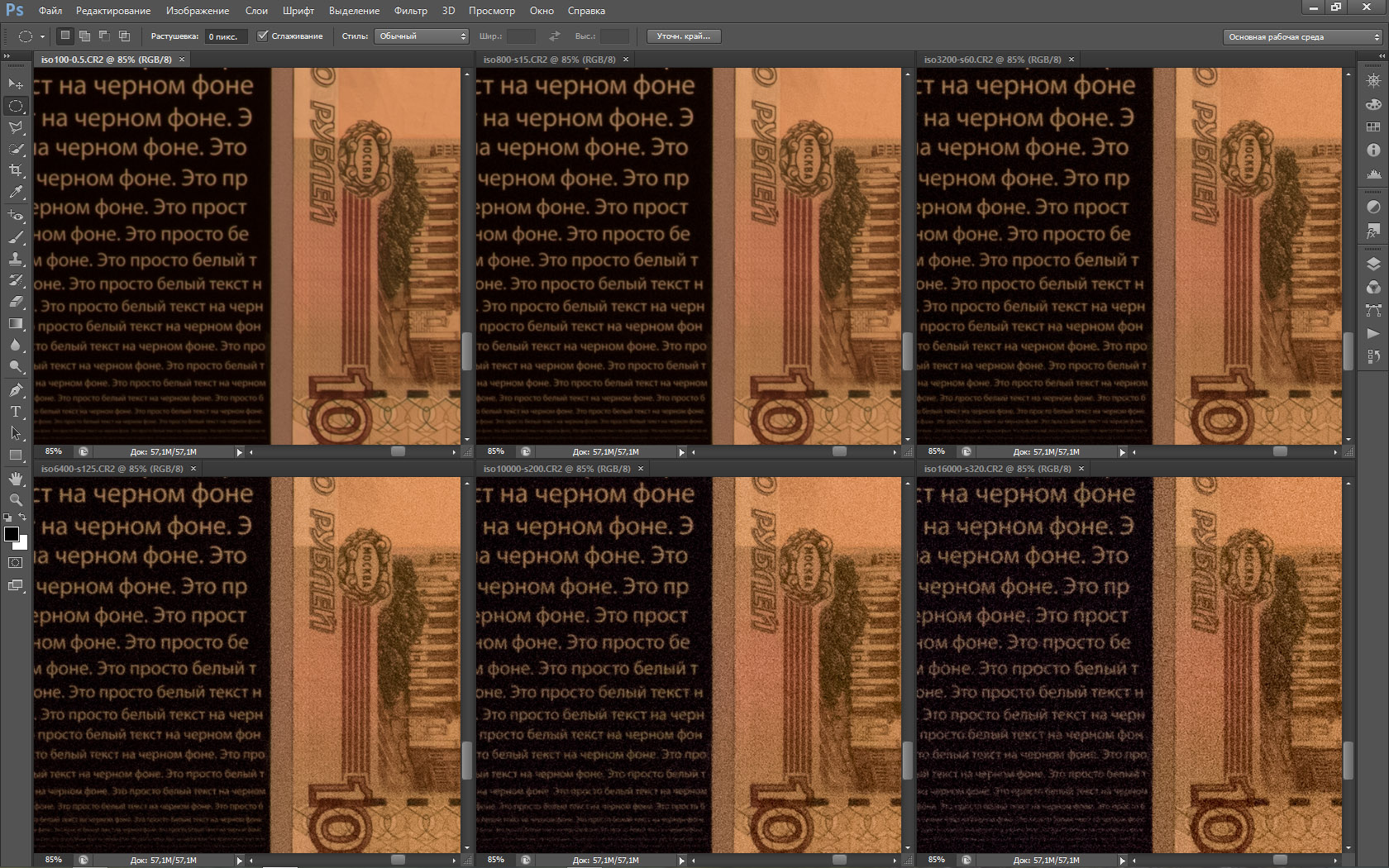Open the Paths panel icon
The image size is (1389, 868).
click(x=1373, y=310)
